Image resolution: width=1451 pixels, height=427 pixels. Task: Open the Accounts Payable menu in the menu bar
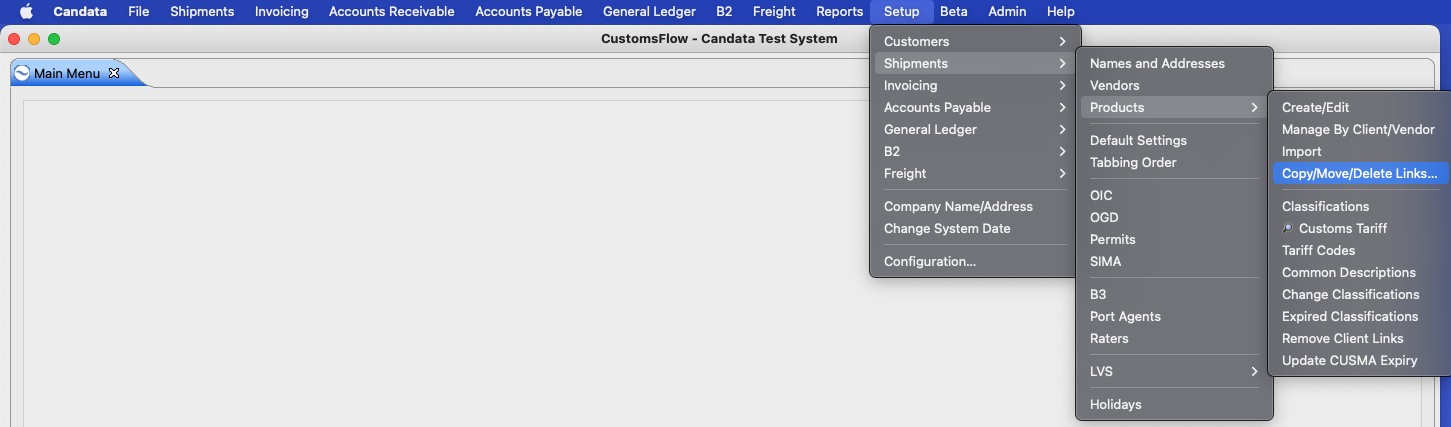(x=529, y=12)
